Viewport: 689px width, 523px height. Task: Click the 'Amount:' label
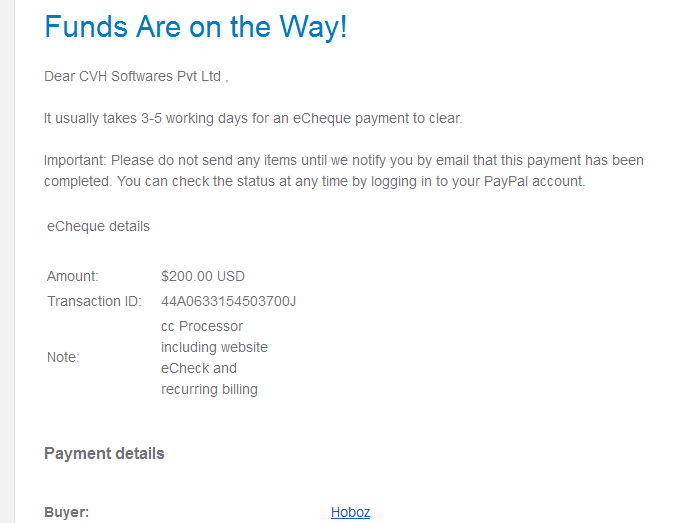[73, 276]
